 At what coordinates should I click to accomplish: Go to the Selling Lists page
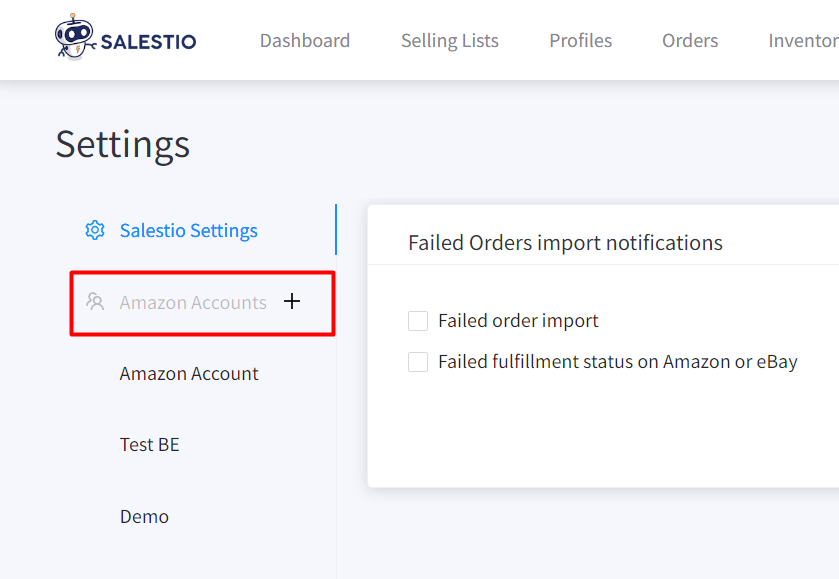[x=450, y=41]
